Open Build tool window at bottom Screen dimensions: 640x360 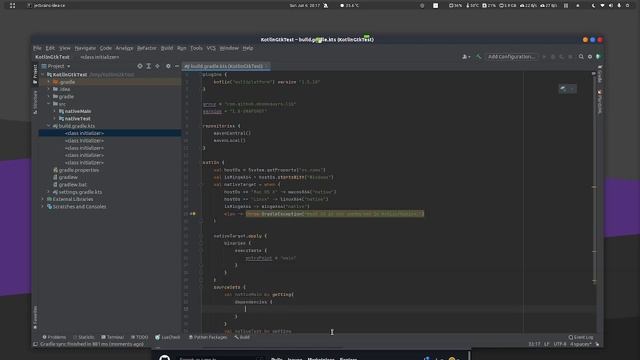[242, 337]
